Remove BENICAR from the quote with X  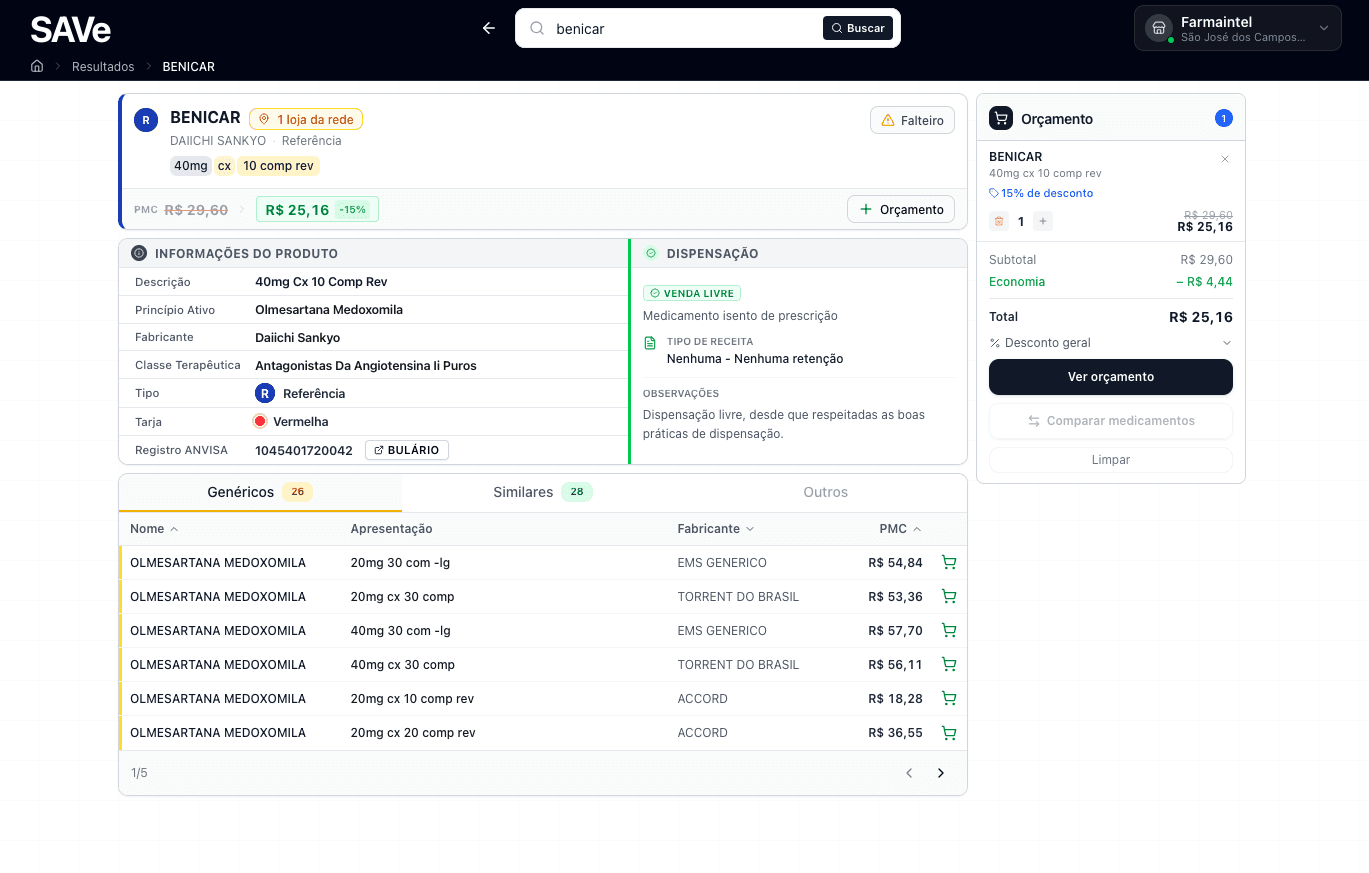click(x=1225, y=159)
